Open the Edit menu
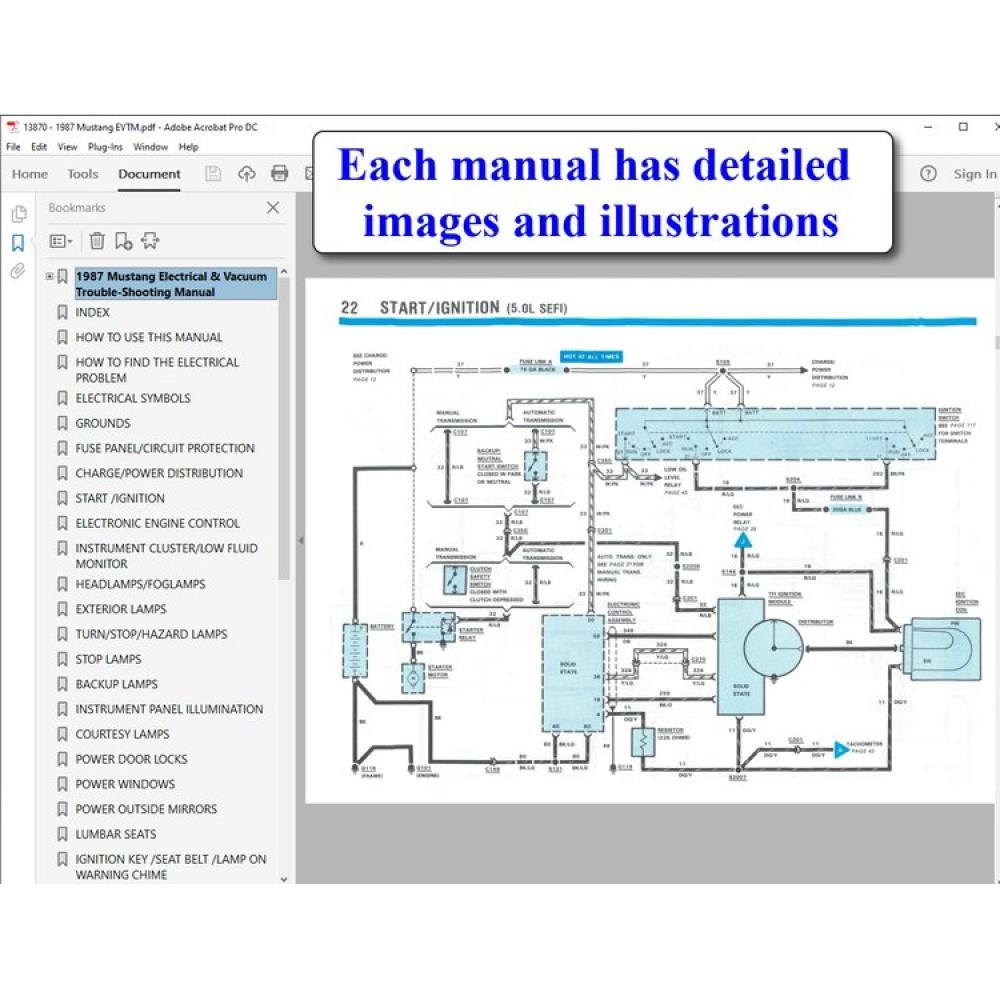 39,147
